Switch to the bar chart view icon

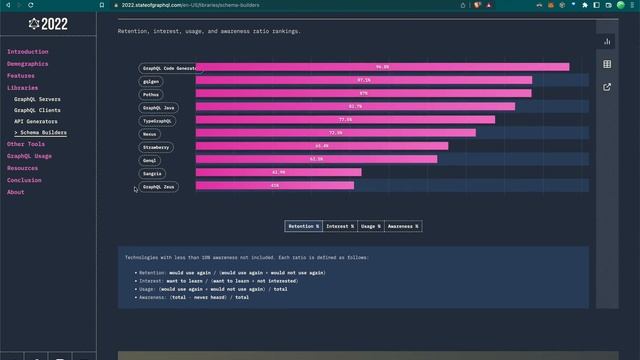coord(607,41)
